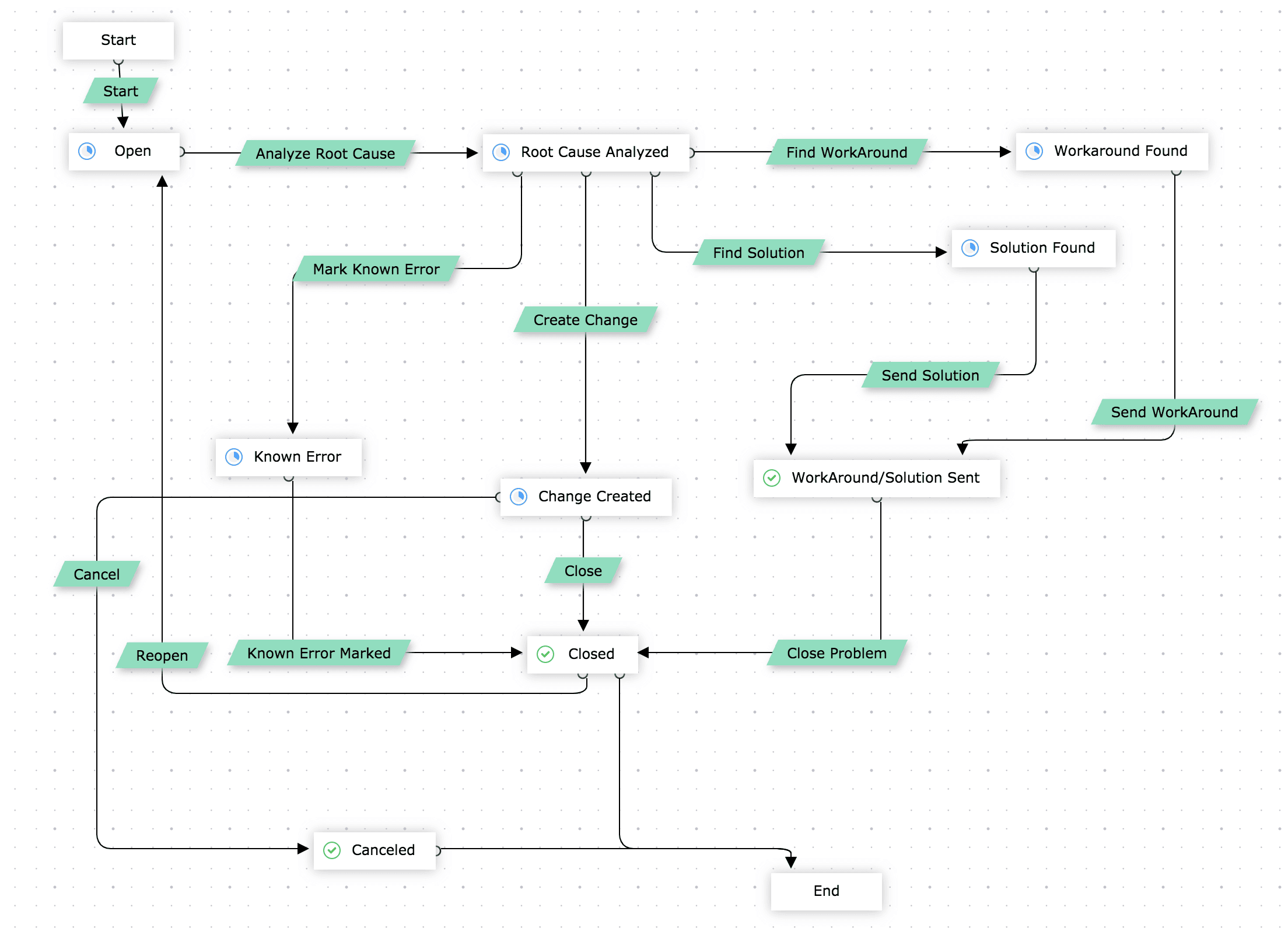Select the Reopen transition label
The width and height of the screenshot is (1288, 942).
(162, 655)
